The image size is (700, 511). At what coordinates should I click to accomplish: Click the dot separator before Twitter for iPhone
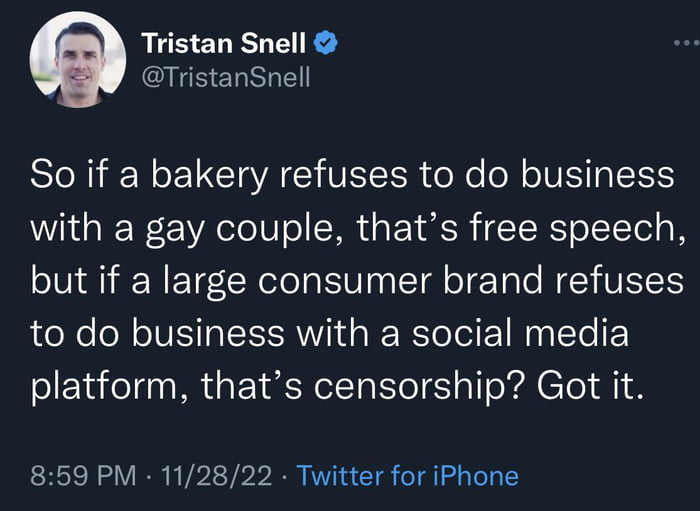pos(284,477)
